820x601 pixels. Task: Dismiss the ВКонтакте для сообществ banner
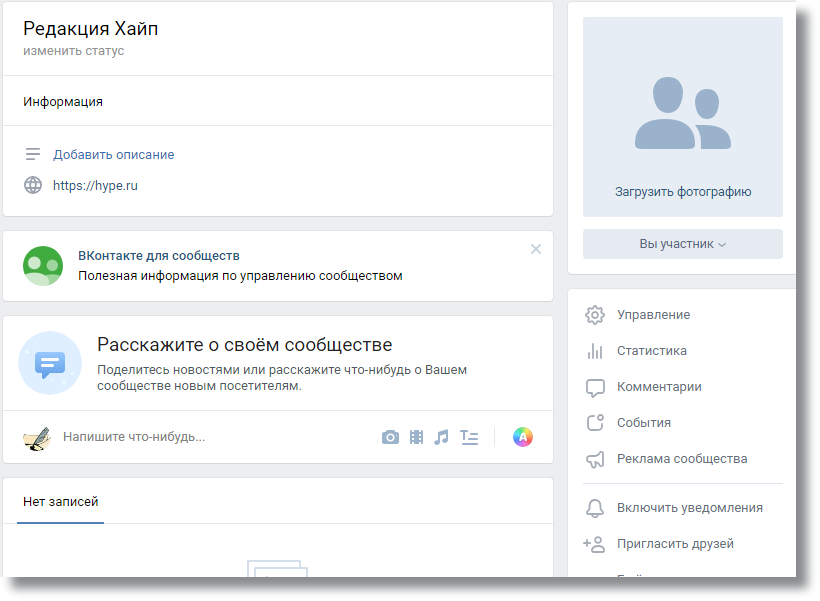(536, 249)
